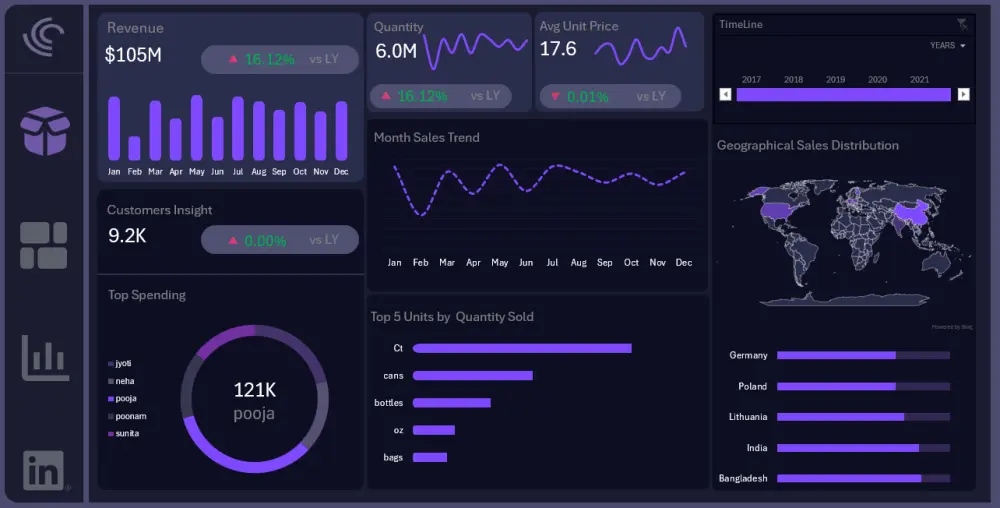Image resolution: width=1000 pixels, height=508 pixels.
Task: Click the Dec revenue bar
Action: click(341, 131)
